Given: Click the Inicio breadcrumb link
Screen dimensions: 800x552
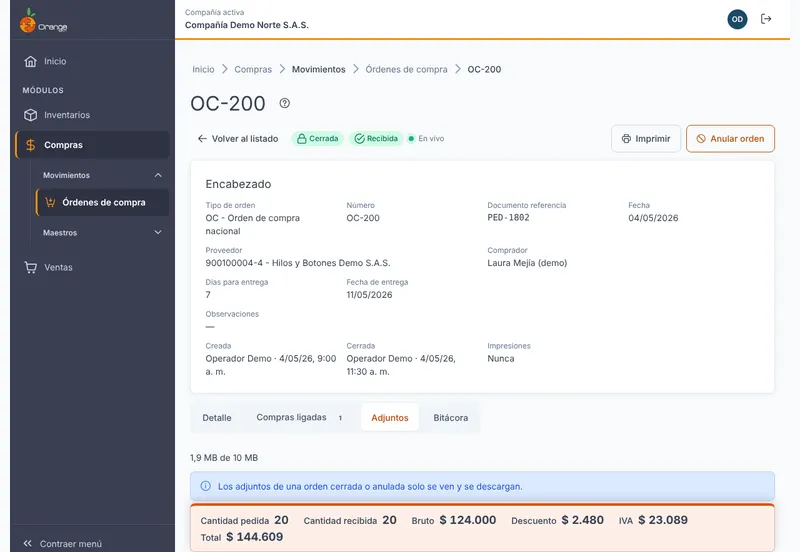Looking at the screenshot, I should (203, 69).
